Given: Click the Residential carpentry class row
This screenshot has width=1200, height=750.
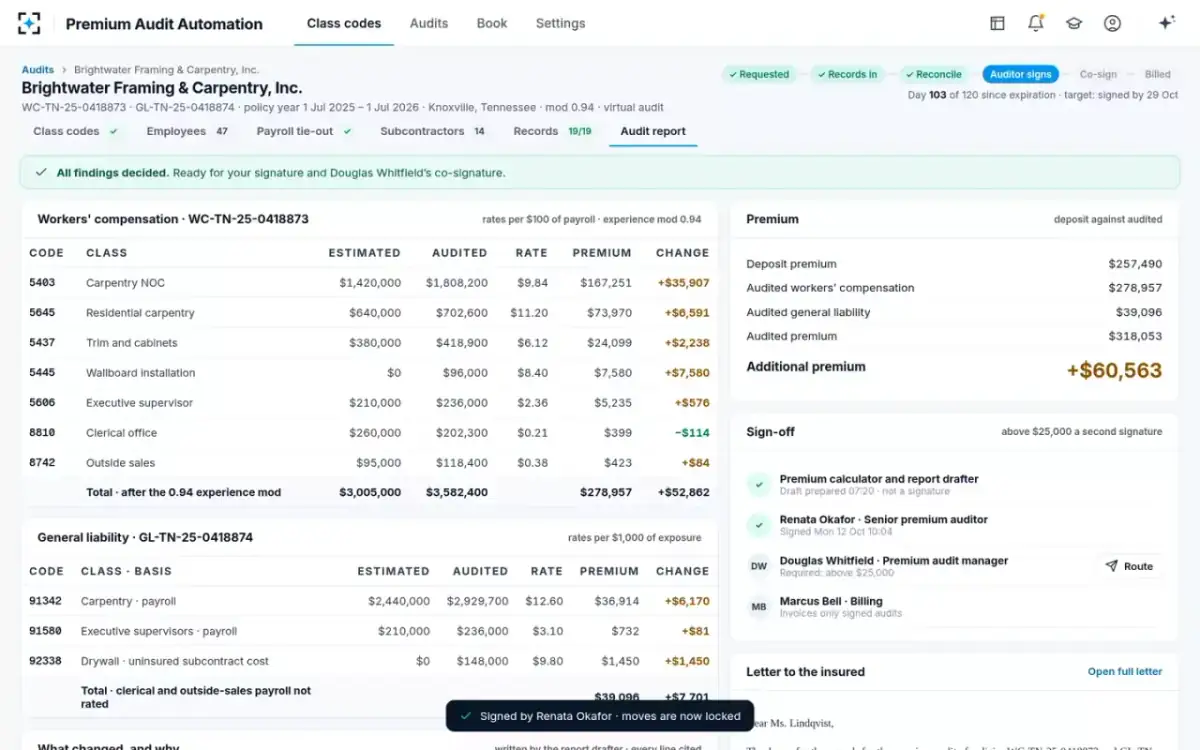Looking at the screenshot, I should coord(369,313).
